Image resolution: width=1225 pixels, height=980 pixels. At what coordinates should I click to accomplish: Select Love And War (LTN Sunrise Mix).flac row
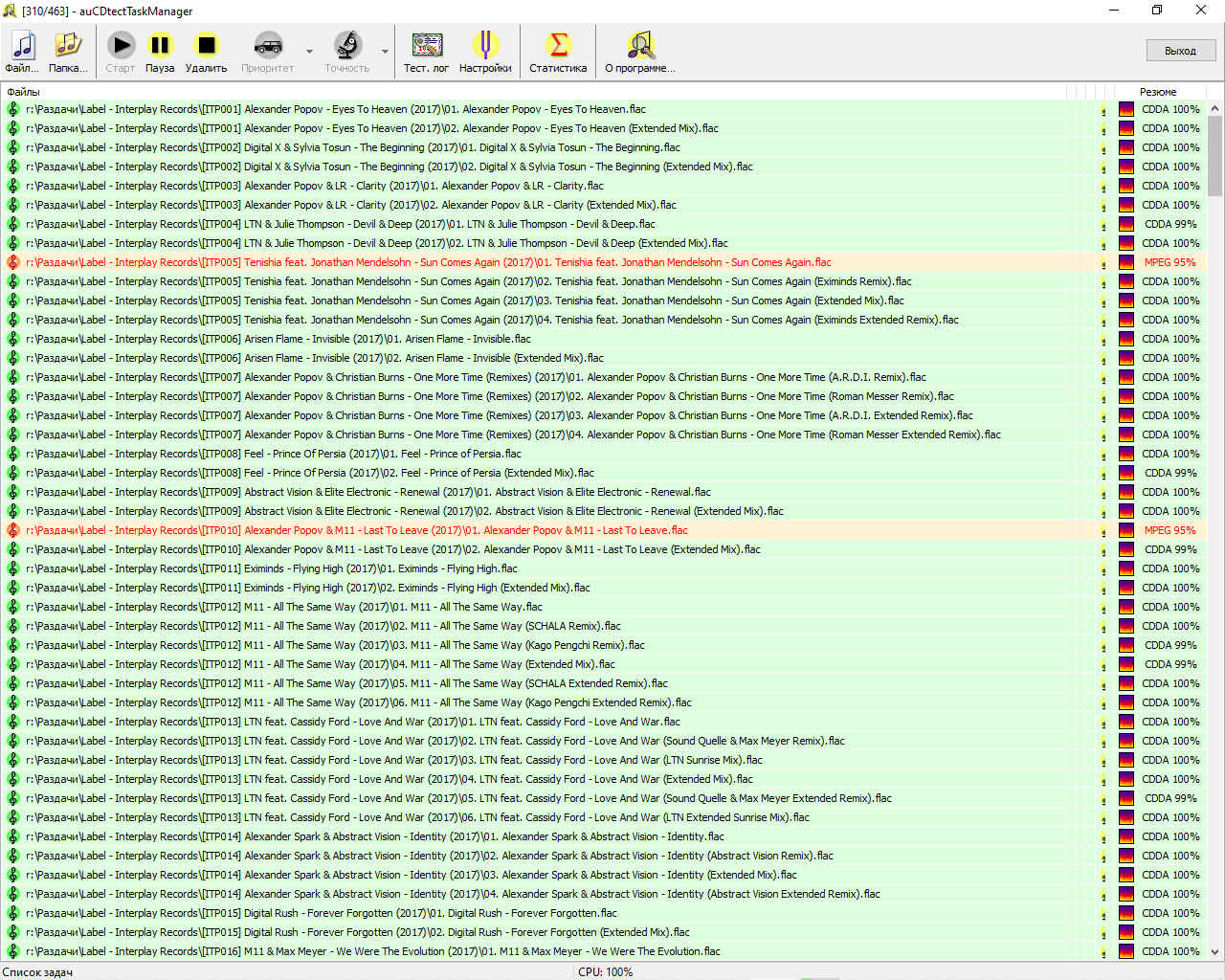(605, 760)
